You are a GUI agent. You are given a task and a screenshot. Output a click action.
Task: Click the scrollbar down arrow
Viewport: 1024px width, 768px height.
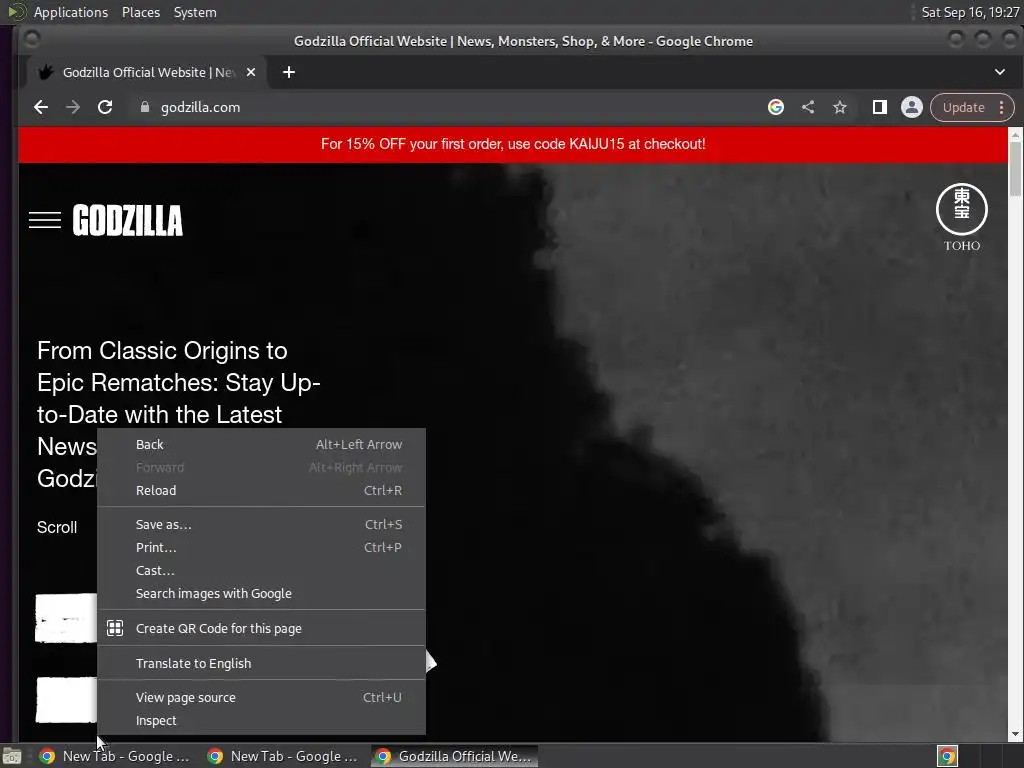(x=1015, y=734)
